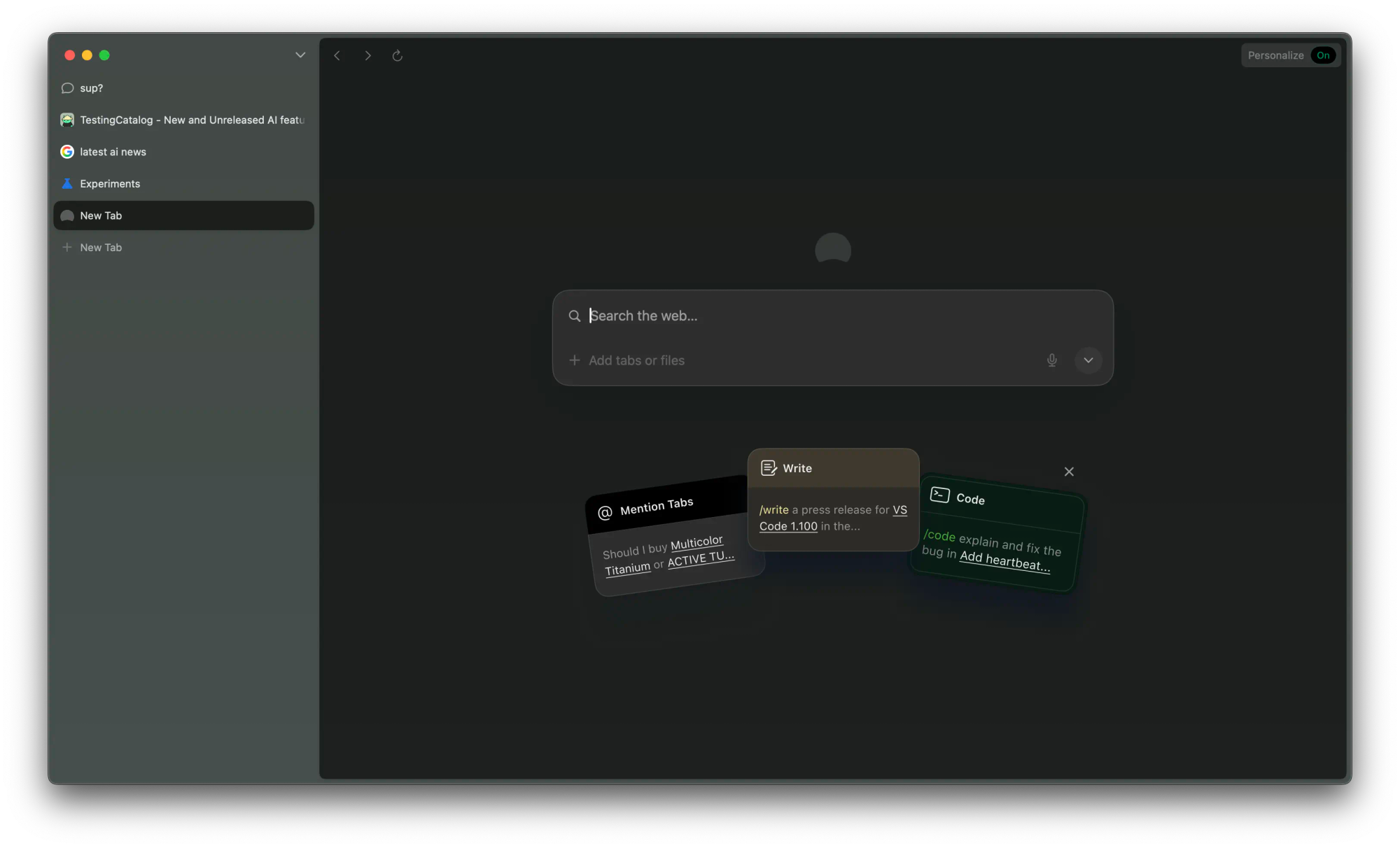Screen dimensions: 1400x848
Task: Click the plus icon beside Add tabs
Action: click(574, 360)
